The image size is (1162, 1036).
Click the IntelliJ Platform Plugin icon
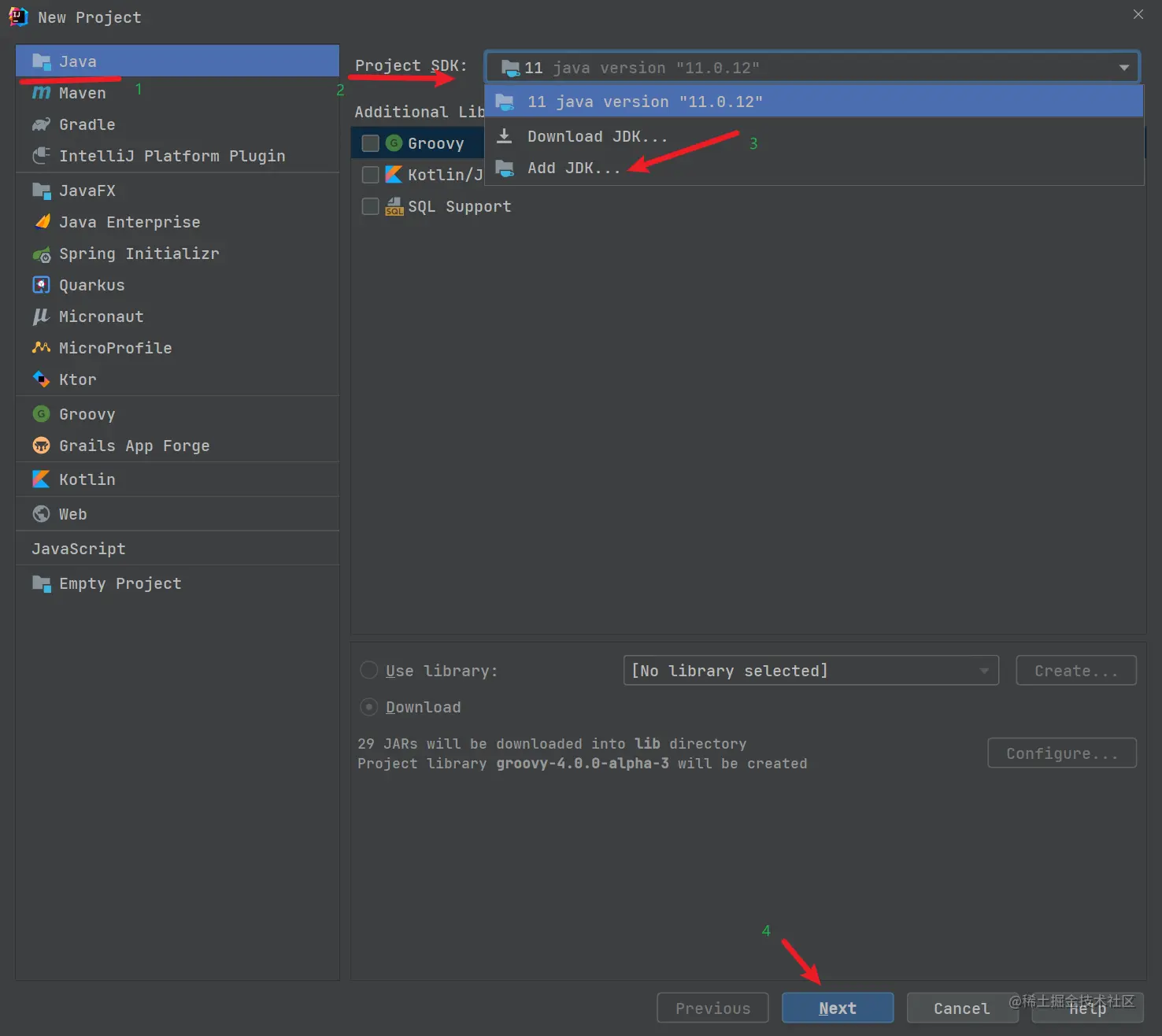pos(41,156)
